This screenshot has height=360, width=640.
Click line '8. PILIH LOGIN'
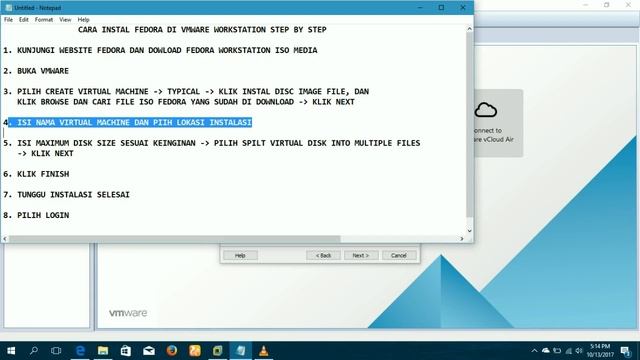point(36,216)
